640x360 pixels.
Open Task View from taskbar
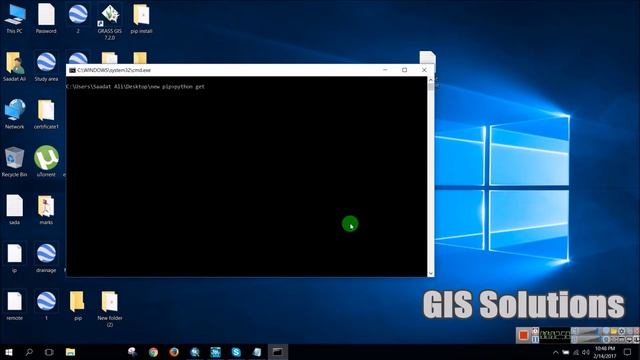(x=49, y=352)
